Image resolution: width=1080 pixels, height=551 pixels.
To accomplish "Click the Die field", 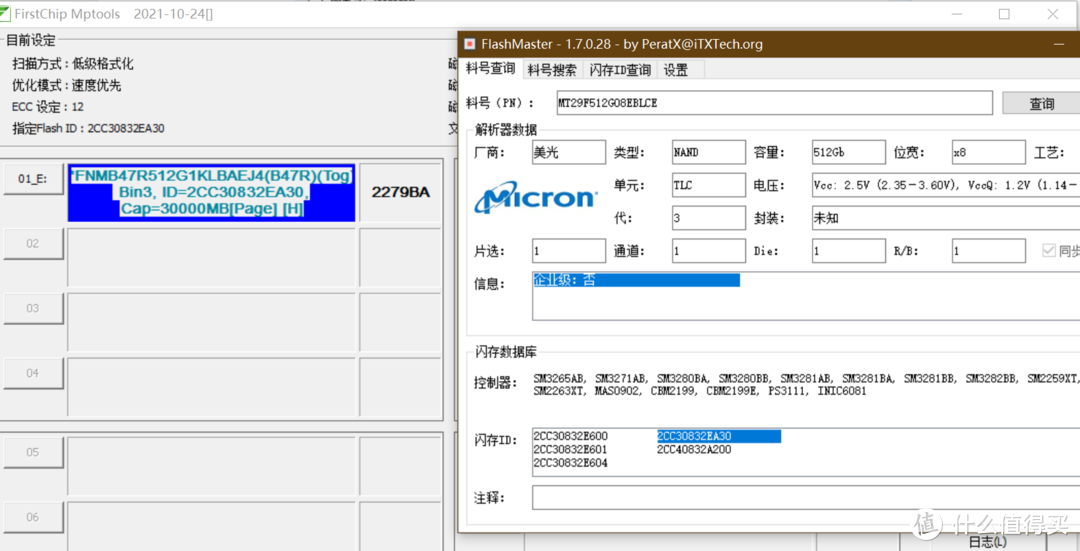I will (849, 251).
